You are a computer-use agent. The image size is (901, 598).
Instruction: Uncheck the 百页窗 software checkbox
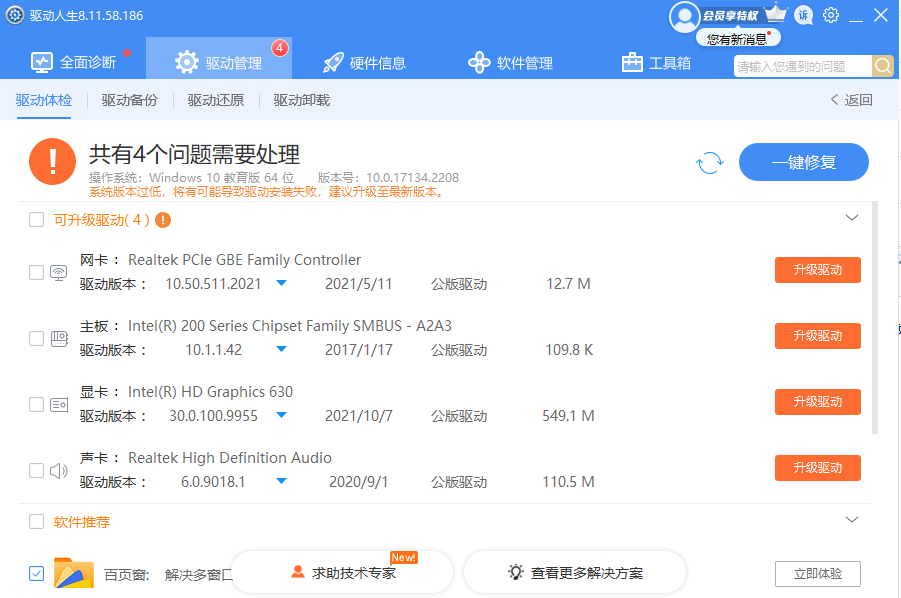[37, 573]
